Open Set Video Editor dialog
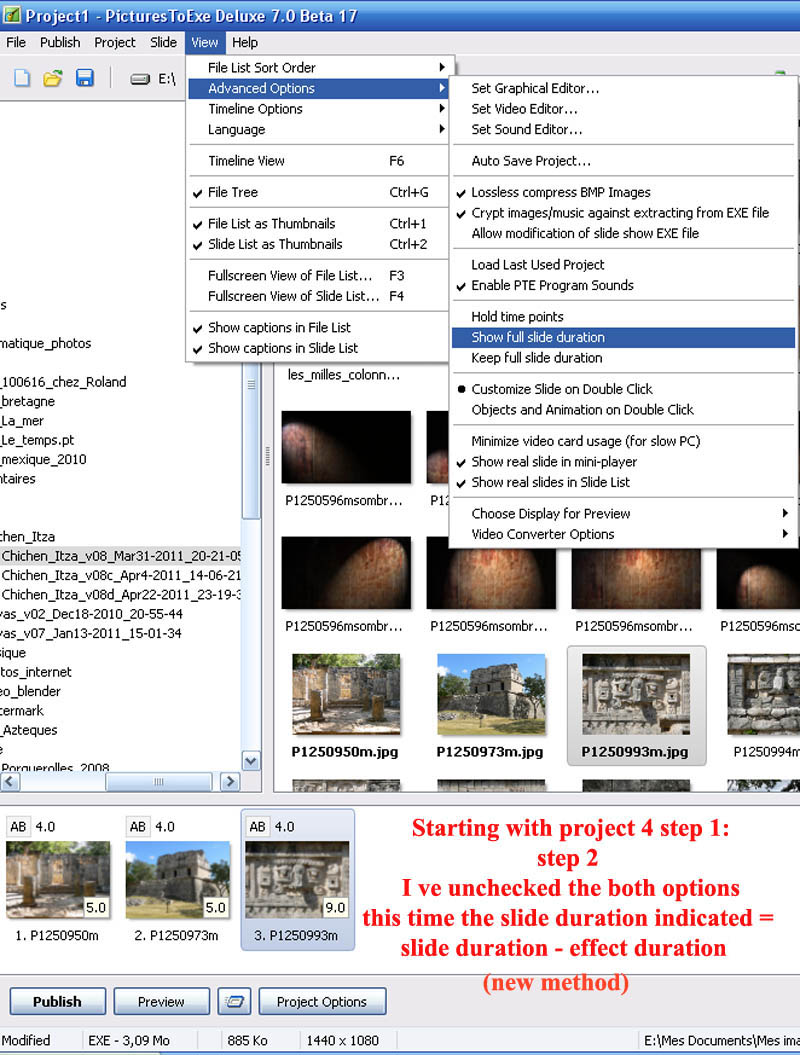The image size is (800, 1055). [x=623, y=109]
